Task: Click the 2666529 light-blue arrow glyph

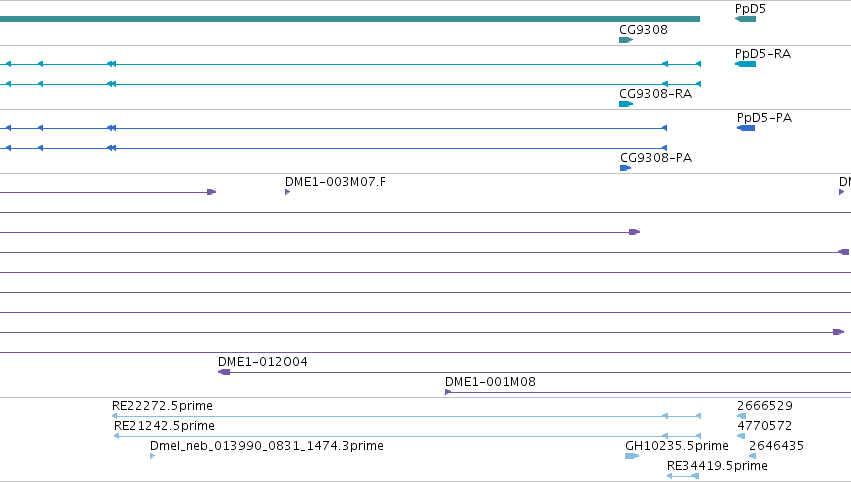Action: tap(741, 416)
